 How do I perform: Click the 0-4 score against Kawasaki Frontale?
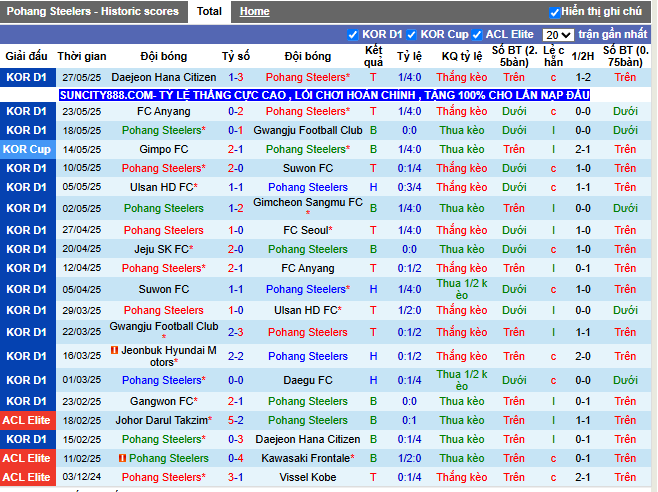pos(235,458)
